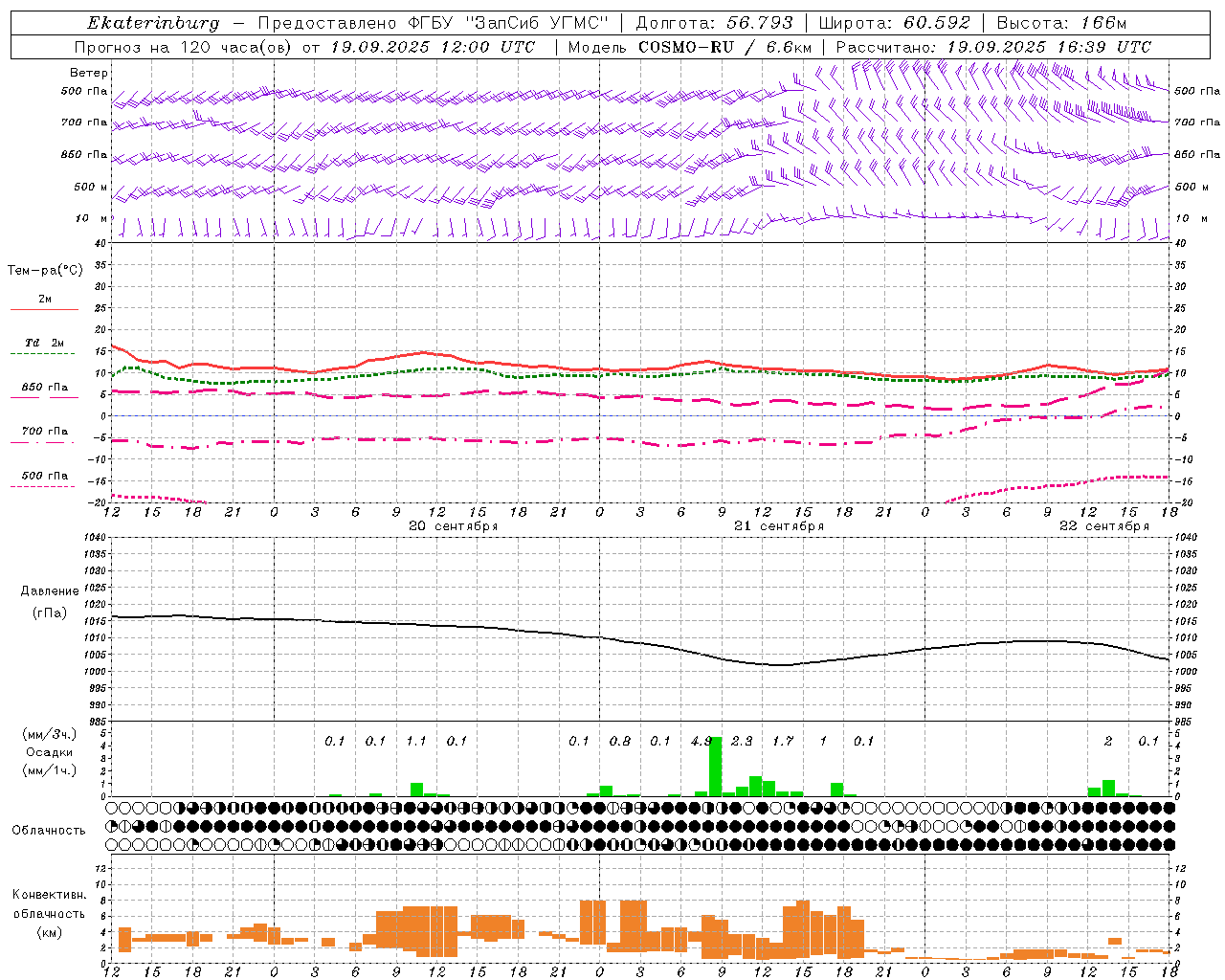Select the "Предоставлено ФГБУ ЗапСиб УГМС" header text
Viewport: 1225px width, 980px height.
434,23
